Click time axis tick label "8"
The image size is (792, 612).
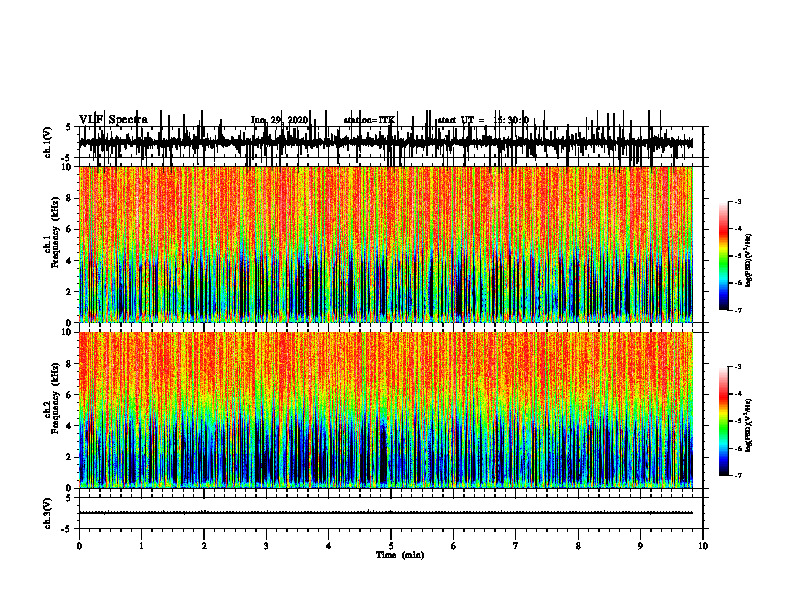[578, 546]
